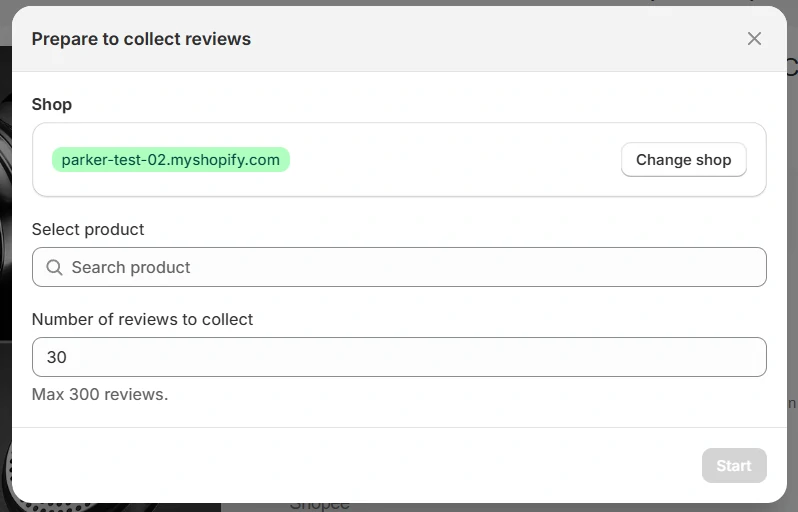Viewport: 798px width, 512px height.
Task: Click the Shop section heading
Action: (52, 104)
